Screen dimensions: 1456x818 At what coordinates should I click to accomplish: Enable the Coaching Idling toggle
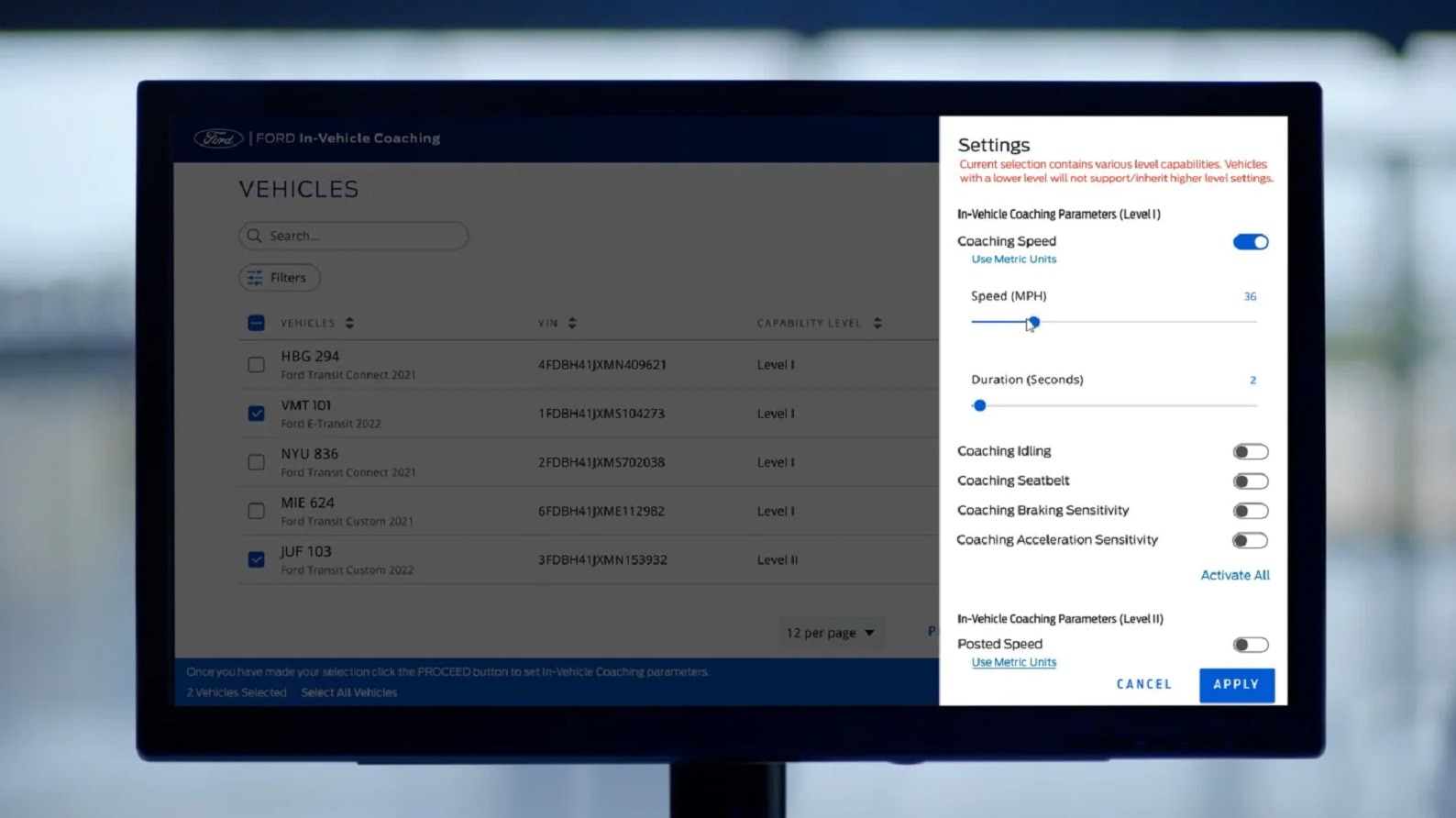point(1250,452)
